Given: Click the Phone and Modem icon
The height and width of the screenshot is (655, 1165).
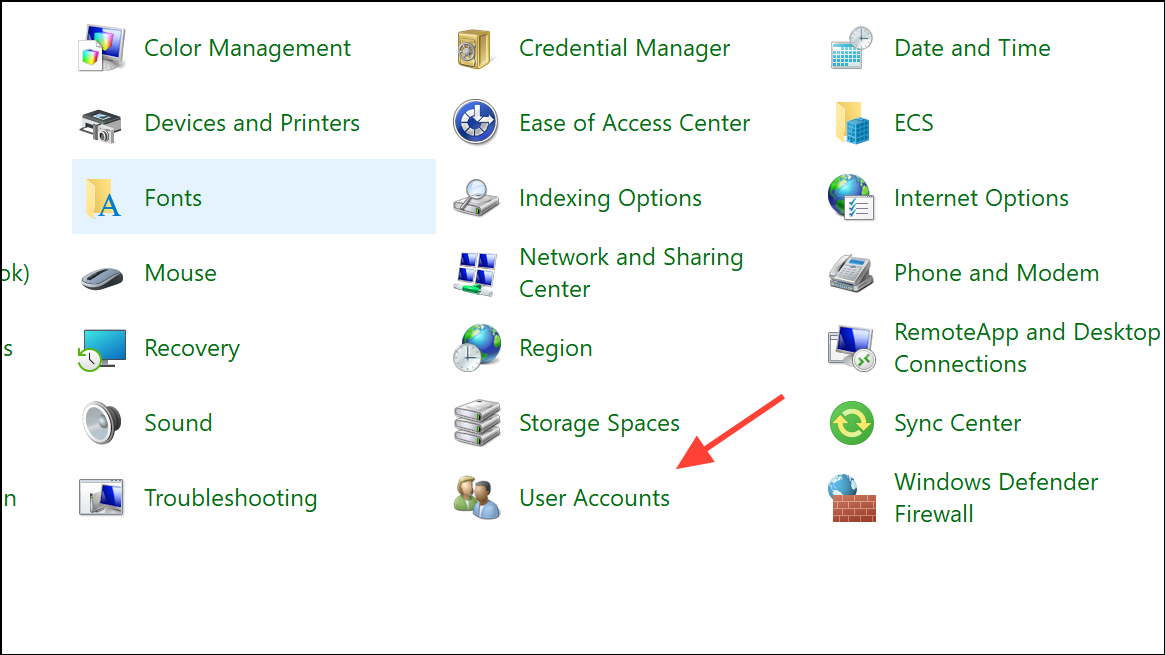Looking at the screenshot, I should (851, 273).
